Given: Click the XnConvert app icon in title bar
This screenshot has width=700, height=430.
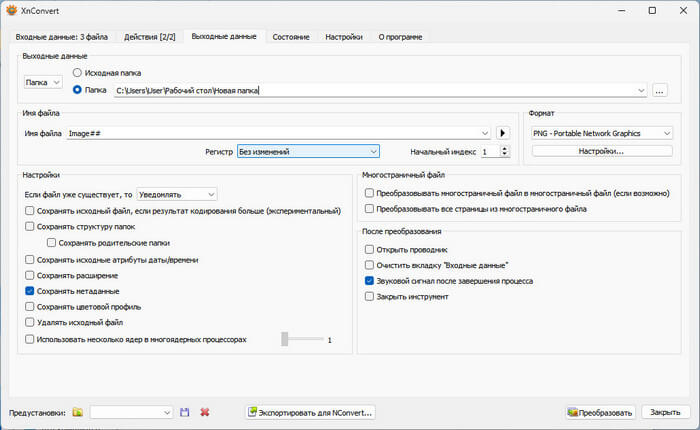Looking at the screenshot, I should [x=12, y=11].
